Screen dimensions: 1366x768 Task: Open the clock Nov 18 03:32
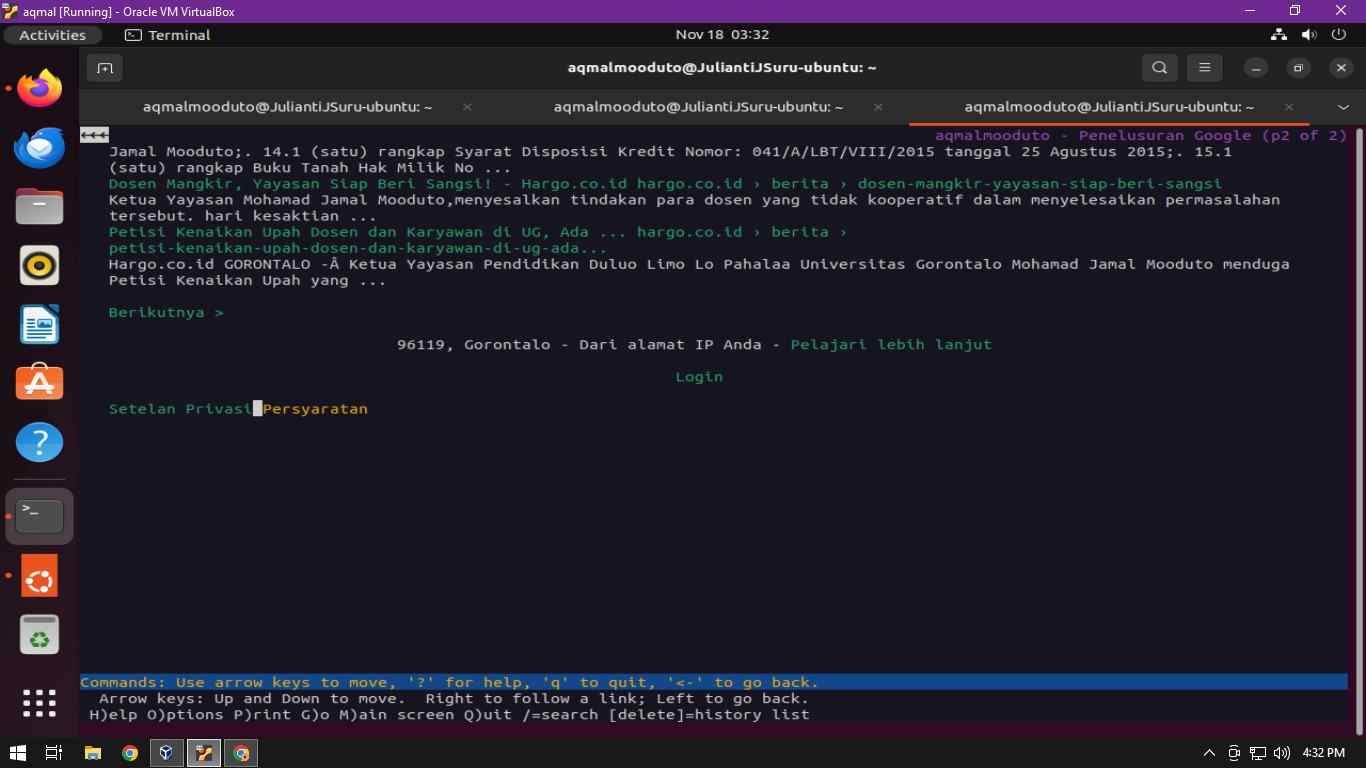pyautogui.click(x=722, y=35)
